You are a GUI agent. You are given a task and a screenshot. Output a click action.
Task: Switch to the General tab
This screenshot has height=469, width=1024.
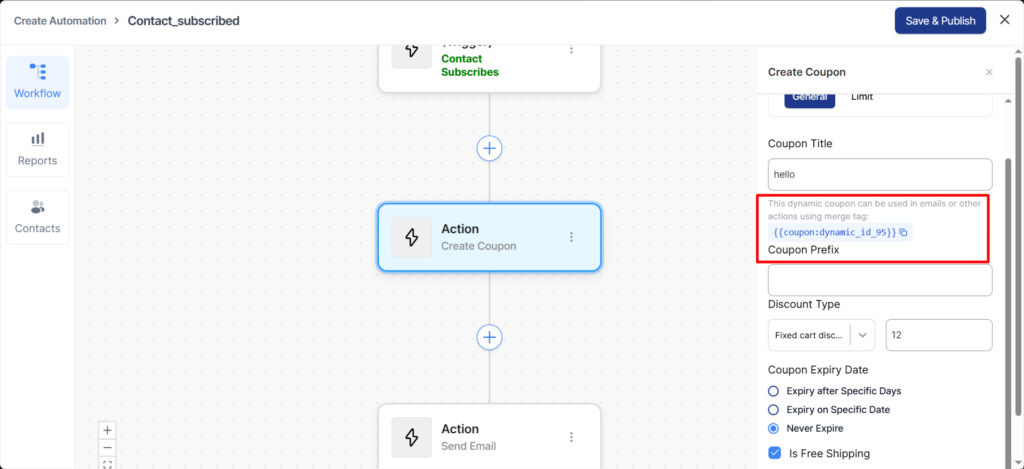point(809,97)
